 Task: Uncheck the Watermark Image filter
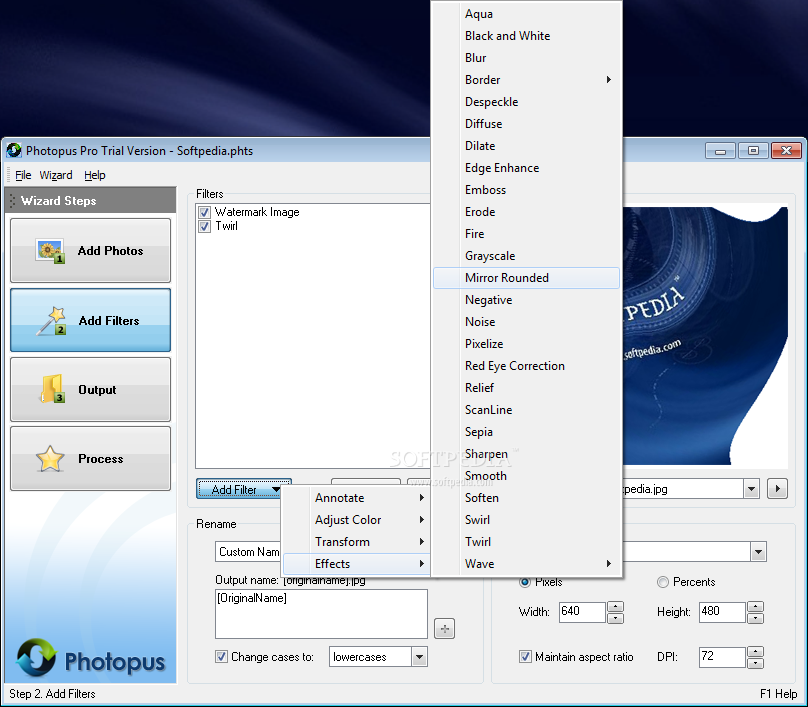coord(205,212)
